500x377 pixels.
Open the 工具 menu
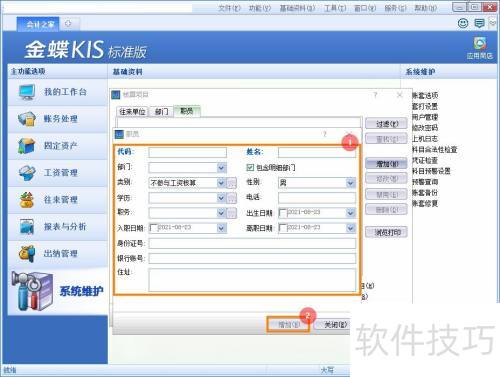coord(335,8)
